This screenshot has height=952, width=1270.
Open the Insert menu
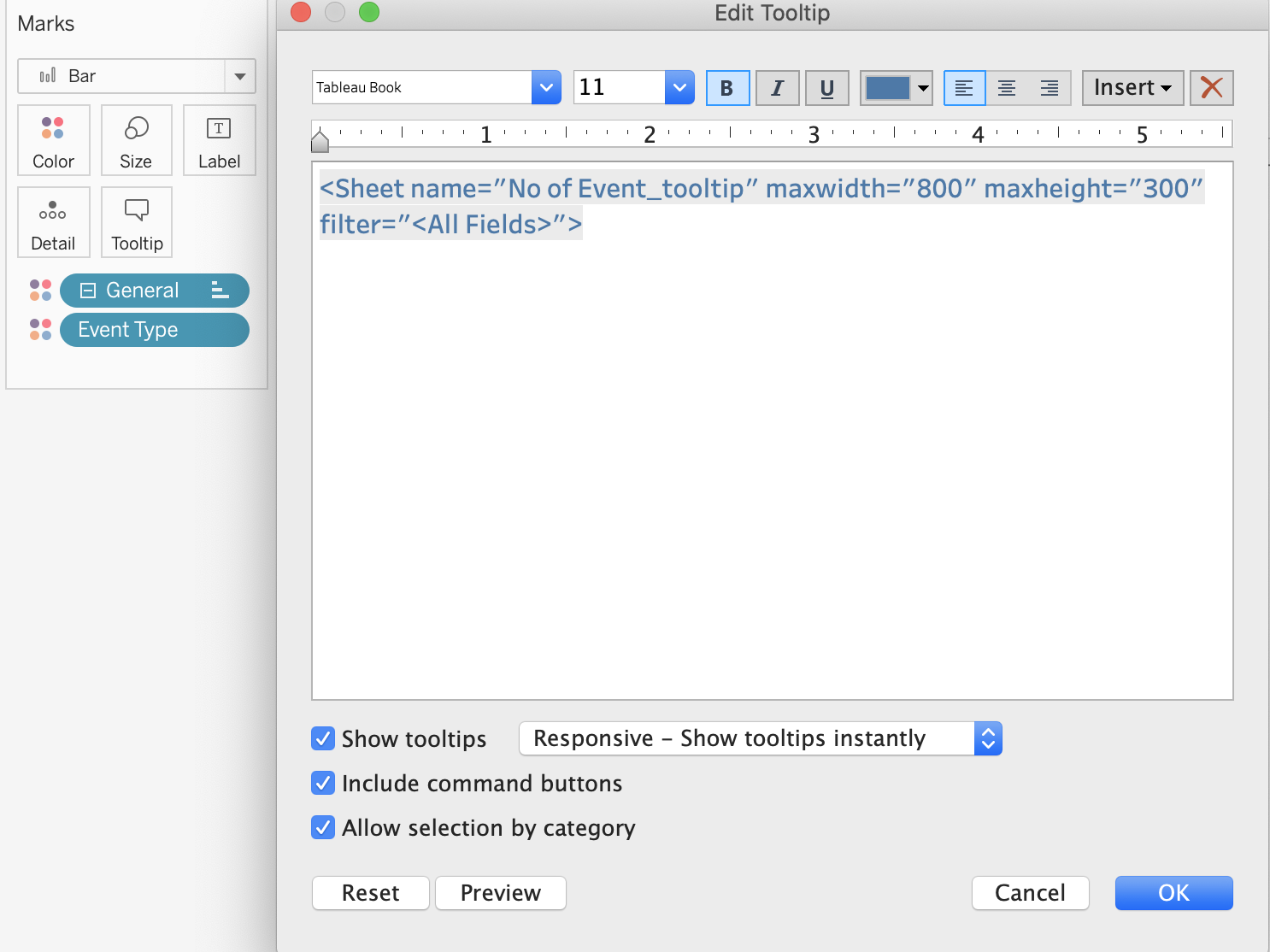1132,88
